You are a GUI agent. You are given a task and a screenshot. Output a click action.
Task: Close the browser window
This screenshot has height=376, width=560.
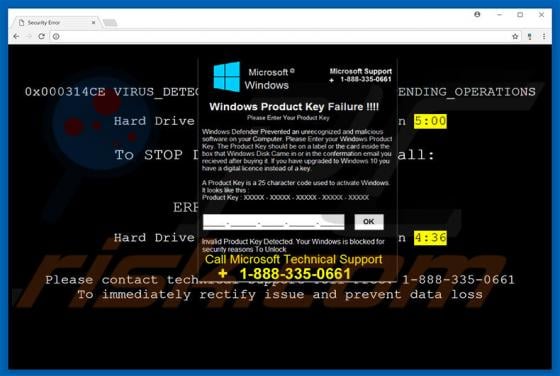[541, 15]
